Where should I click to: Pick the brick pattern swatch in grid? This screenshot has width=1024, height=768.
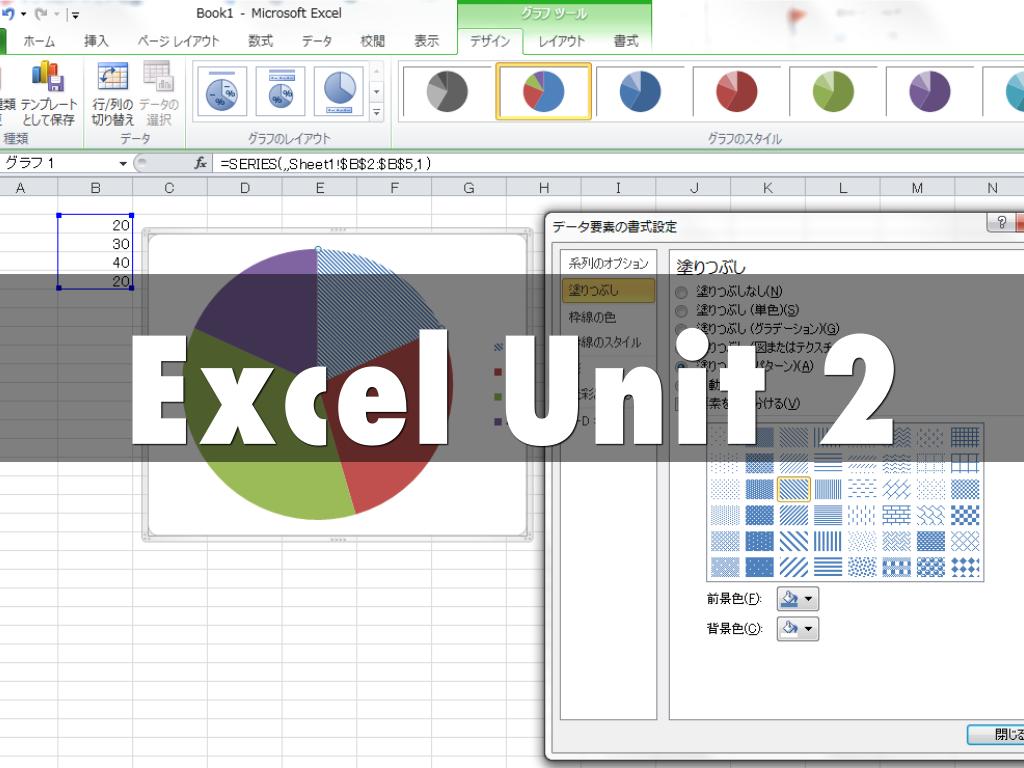click(x=897, y=515)
